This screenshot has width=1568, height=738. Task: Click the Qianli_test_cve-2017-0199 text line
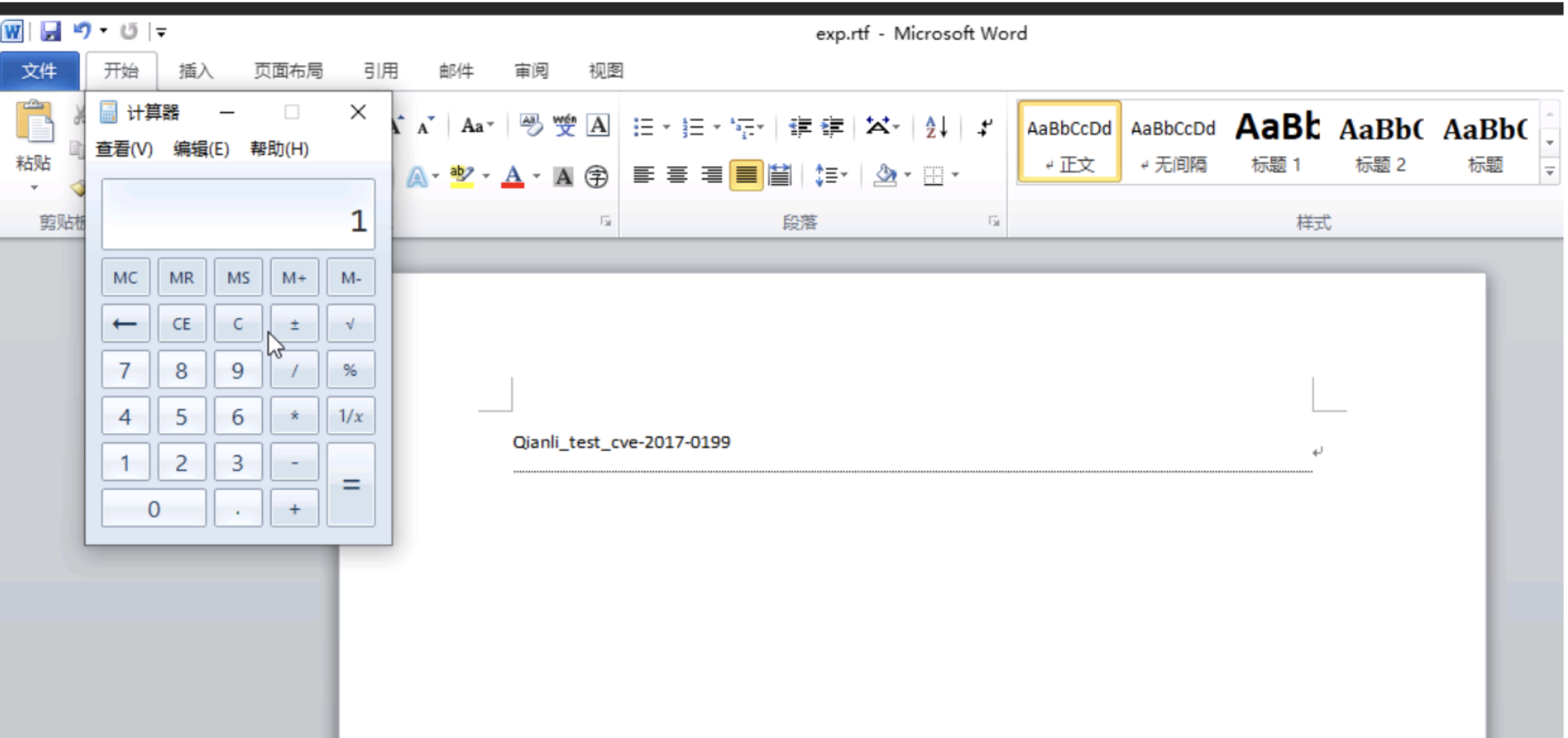[621, 442]
